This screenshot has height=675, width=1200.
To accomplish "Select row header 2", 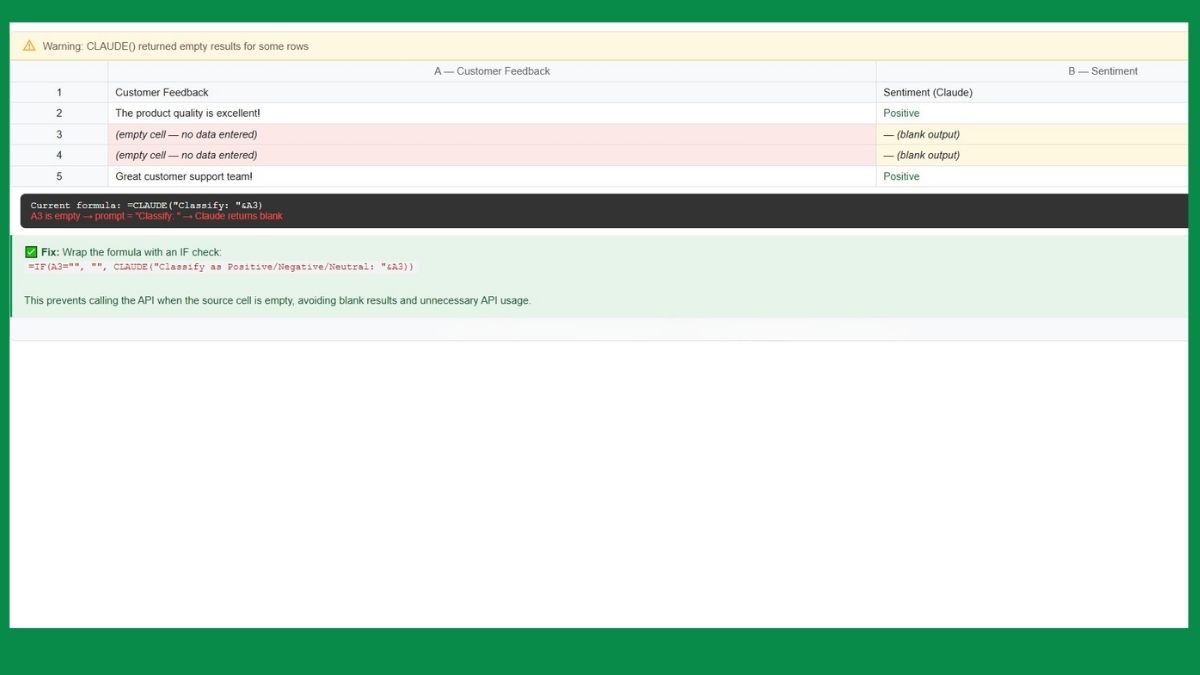I will coord(59,113).
